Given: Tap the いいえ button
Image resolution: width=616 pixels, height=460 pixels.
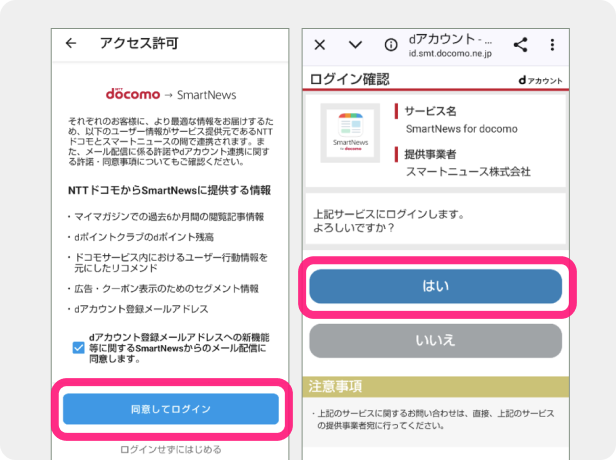Looking at the screenshot, I should click(436, 341).
